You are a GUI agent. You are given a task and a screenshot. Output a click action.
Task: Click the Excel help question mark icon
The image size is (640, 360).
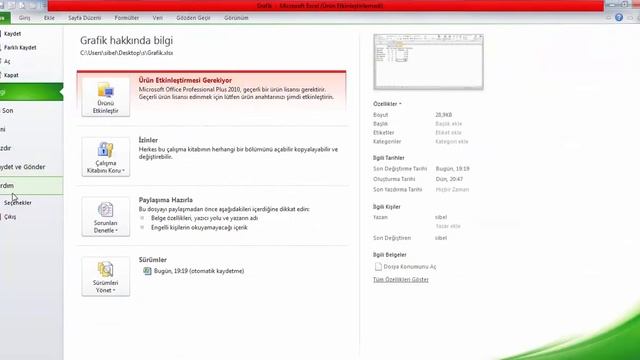click(619, 18)
